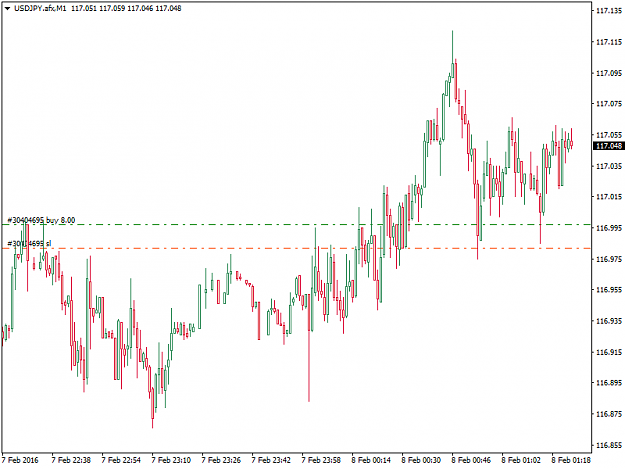Click the 7 Feb 23:42 time label
The image size is (625, 469).
click(x=271, y=460)
